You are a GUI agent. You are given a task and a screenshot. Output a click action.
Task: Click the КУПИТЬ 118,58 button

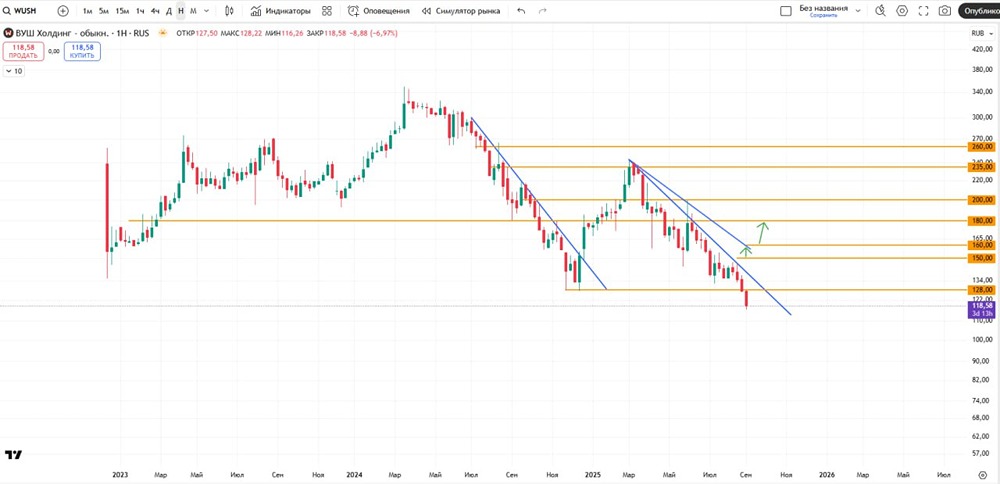(82, 51)
